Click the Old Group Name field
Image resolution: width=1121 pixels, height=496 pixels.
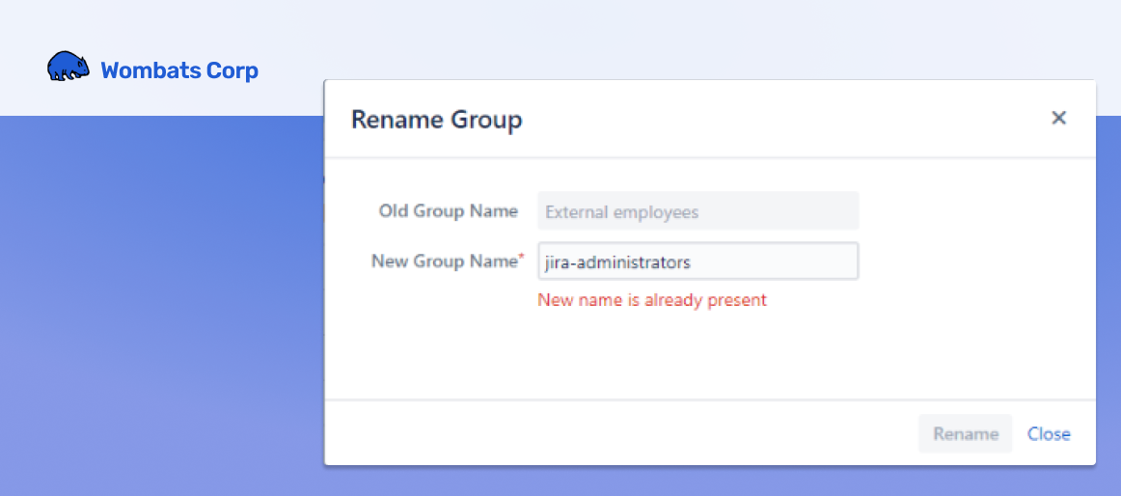point(698,212)
